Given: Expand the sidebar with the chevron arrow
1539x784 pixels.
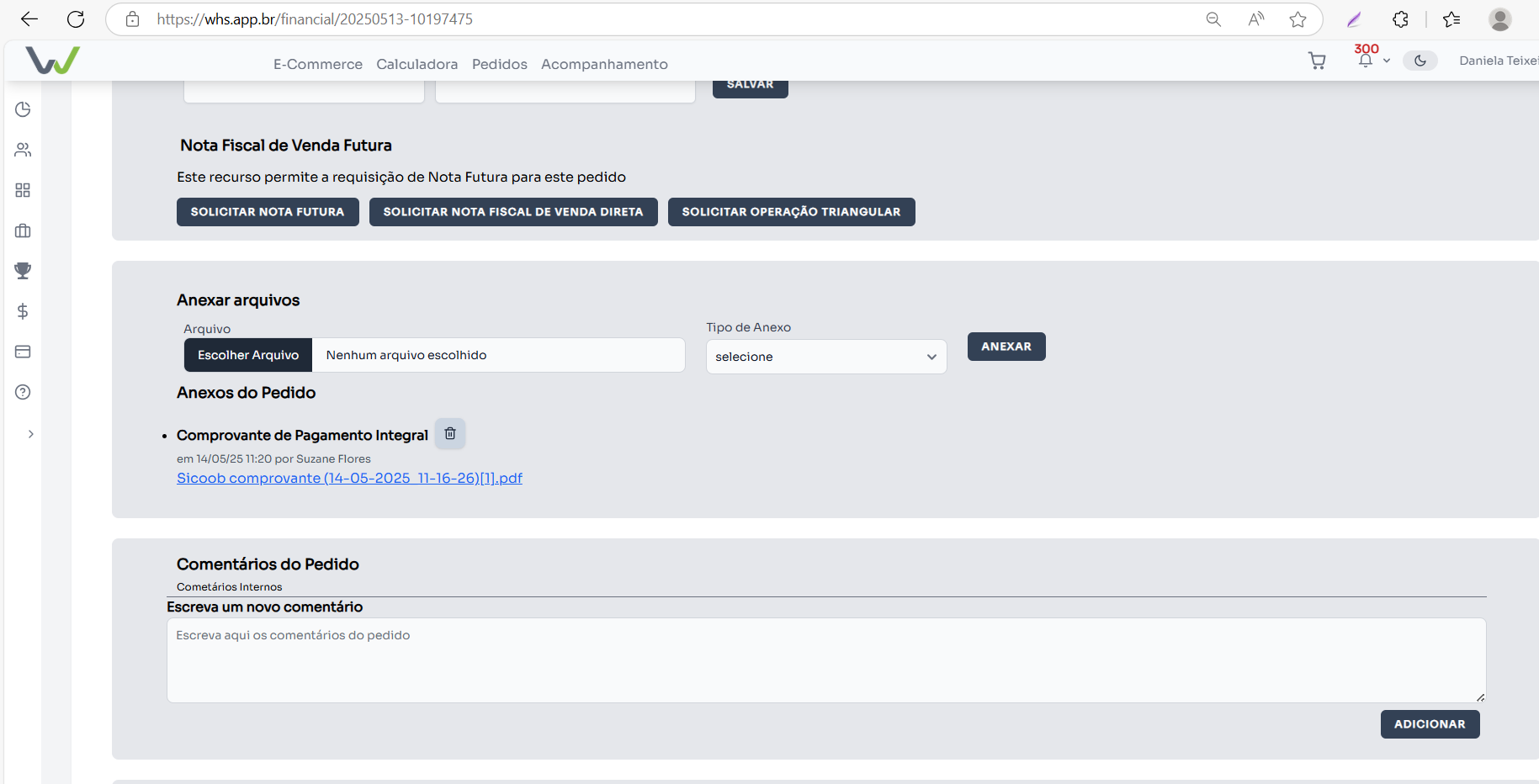Looking at the screenshot, I should 30,434.
